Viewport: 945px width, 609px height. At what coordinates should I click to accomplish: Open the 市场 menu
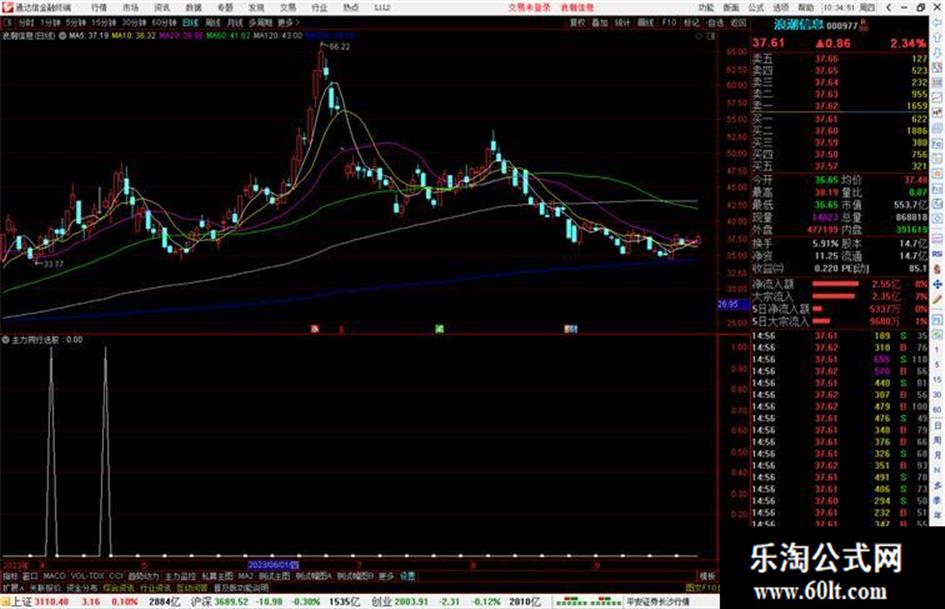(x=130, y=8)
